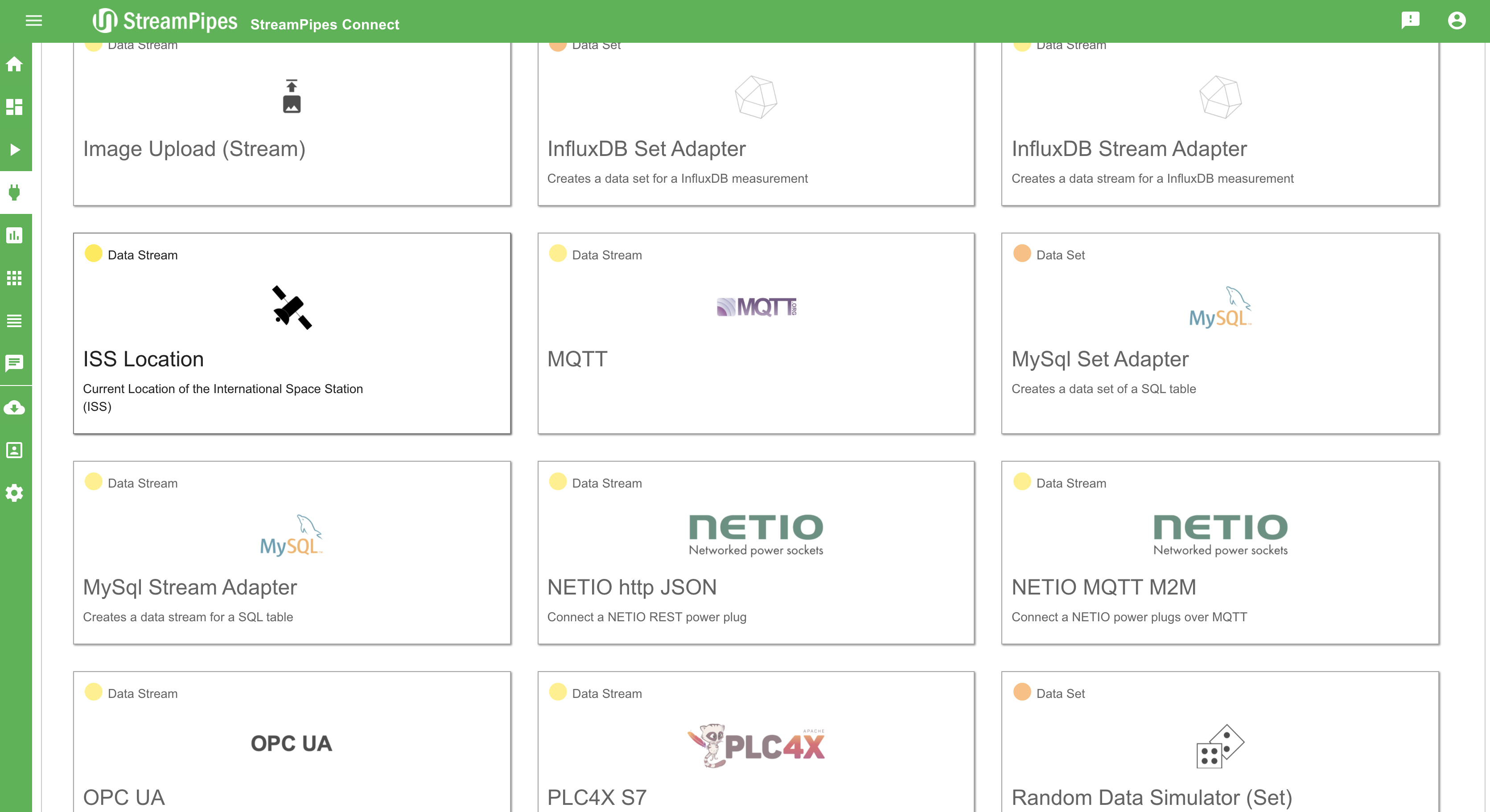Select the ISS Location adapter card
Viewport: 1490px width, 812px height.
[292, 333]
